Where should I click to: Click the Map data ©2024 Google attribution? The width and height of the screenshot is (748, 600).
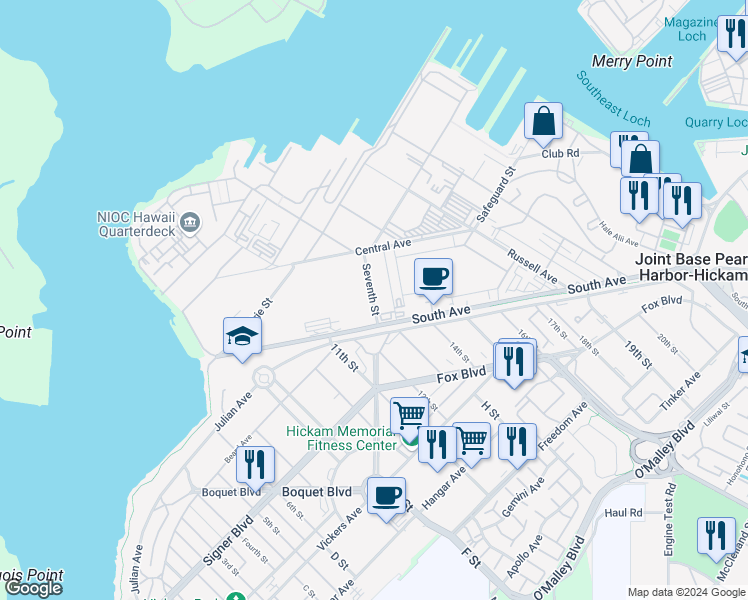click(x=687, y=592)
